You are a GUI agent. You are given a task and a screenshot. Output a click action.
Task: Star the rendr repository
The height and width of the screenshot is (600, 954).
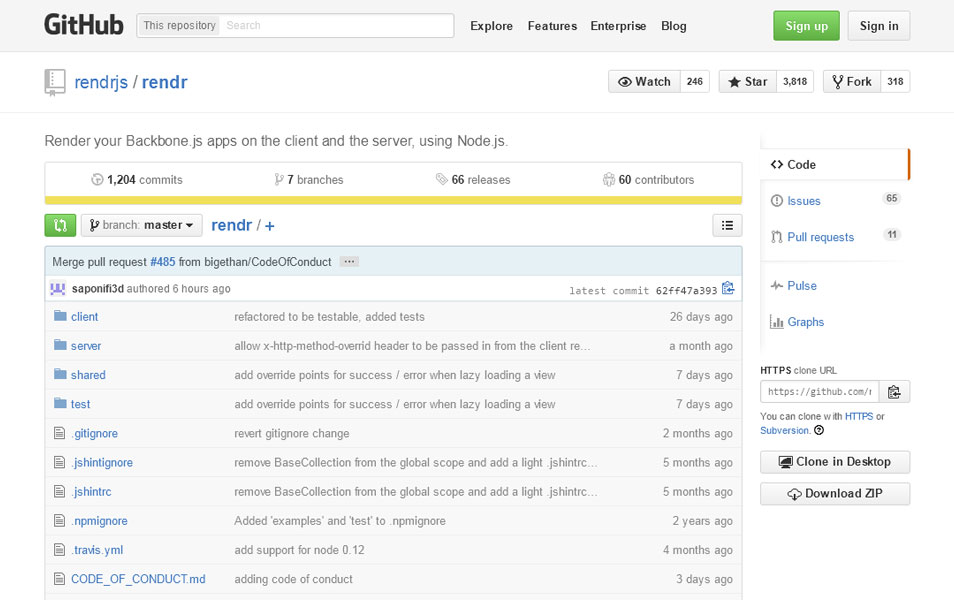click(748, 82)
